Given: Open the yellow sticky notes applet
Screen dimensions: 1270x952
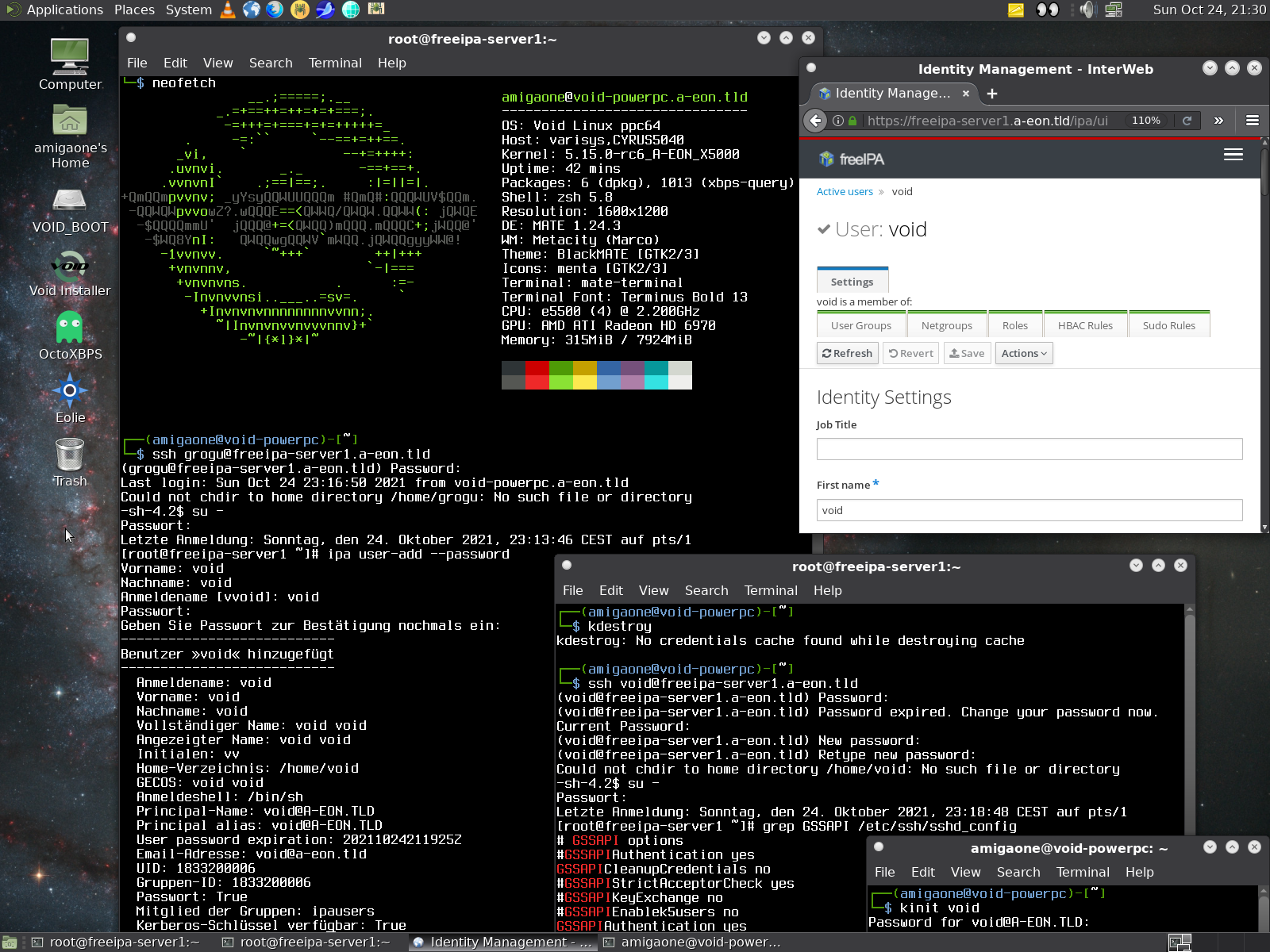Looking at the screenshot, I should [x=1016, y=10].
